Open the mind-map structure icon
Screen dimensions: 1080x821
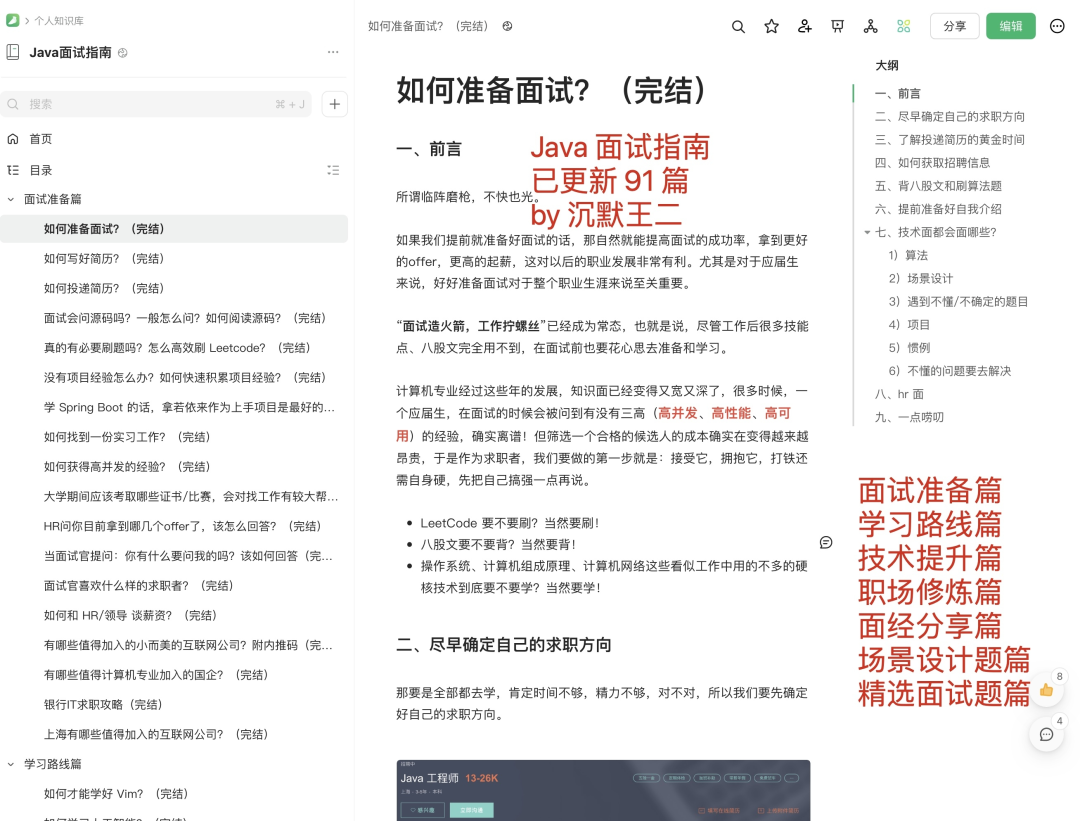[x=871, y=26]
